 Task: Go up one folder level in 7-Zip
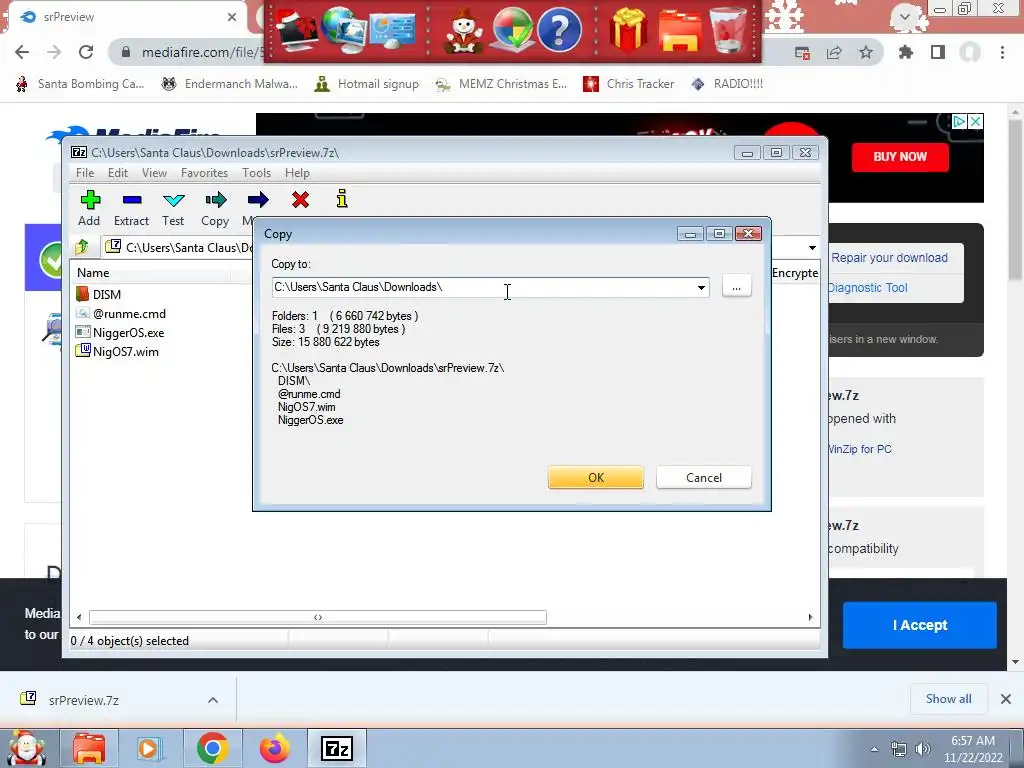pos(82,247)
